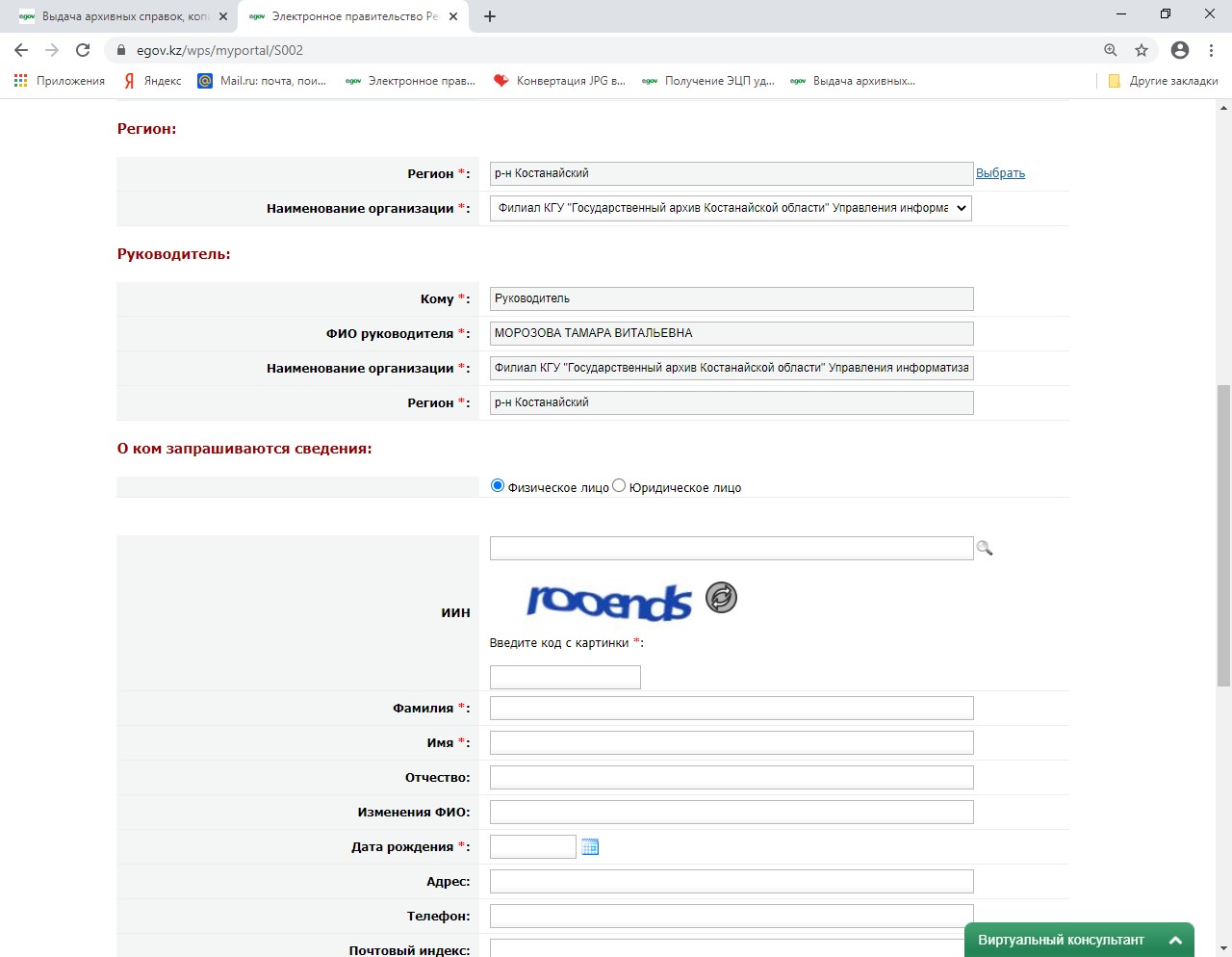Click the Отчество input field
This screenshot has width=1232, height=957.
click(731, 778)
